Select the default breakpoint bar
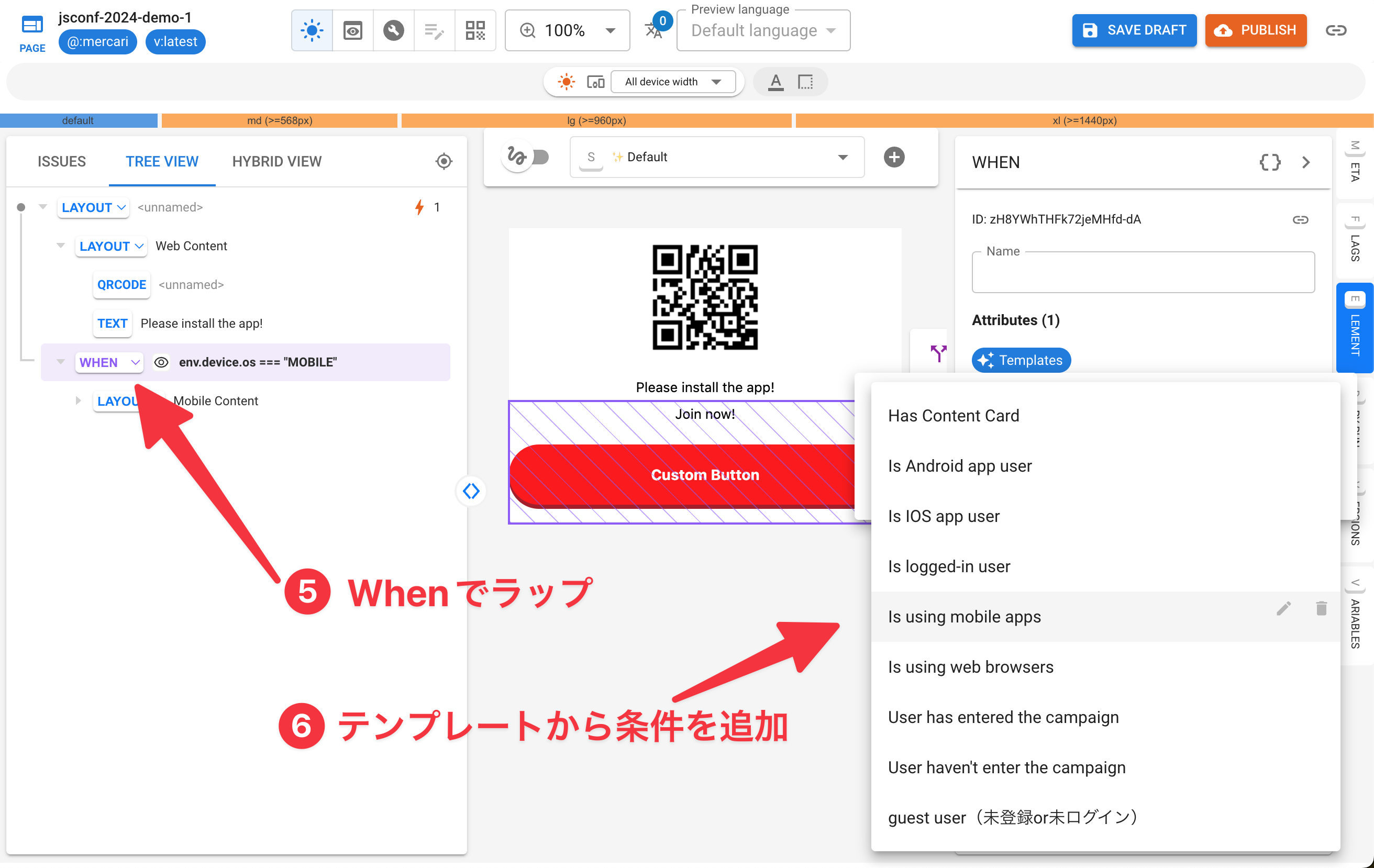The height and width of the screenshot is (868, 1374). point(79,120)
